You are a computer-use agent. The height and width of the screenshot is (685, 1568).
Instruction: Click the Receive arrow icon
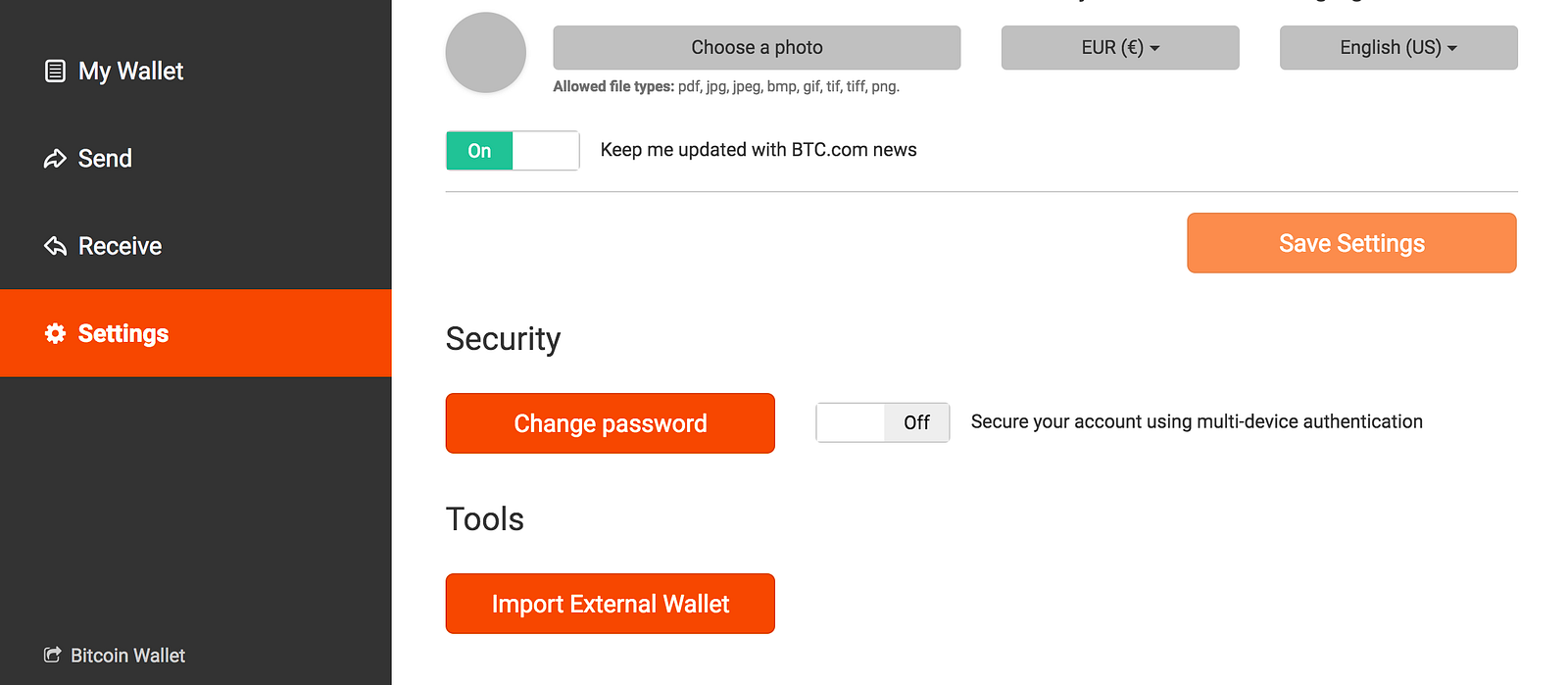tap(55, 246)
